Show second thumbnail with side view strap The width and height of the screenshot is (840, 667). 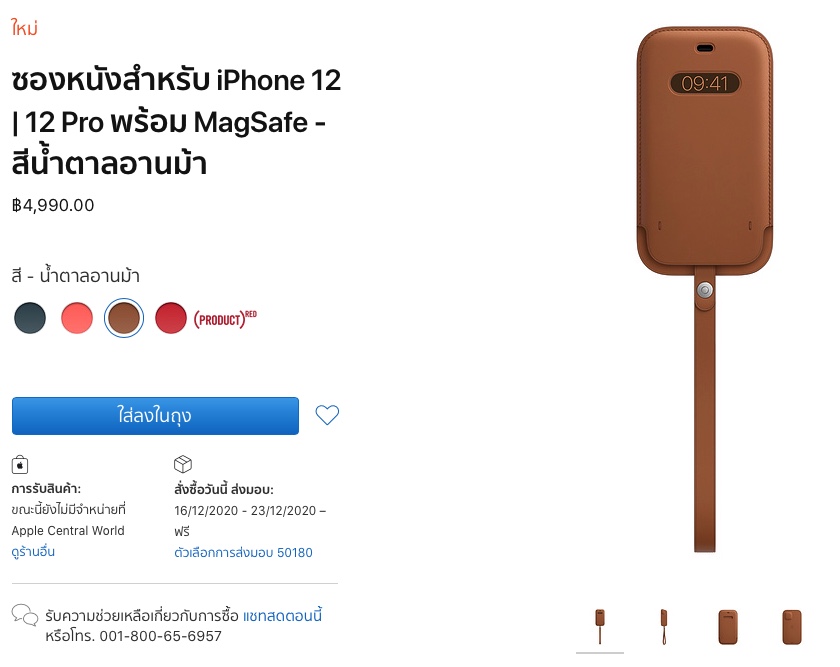pos(664,626)
